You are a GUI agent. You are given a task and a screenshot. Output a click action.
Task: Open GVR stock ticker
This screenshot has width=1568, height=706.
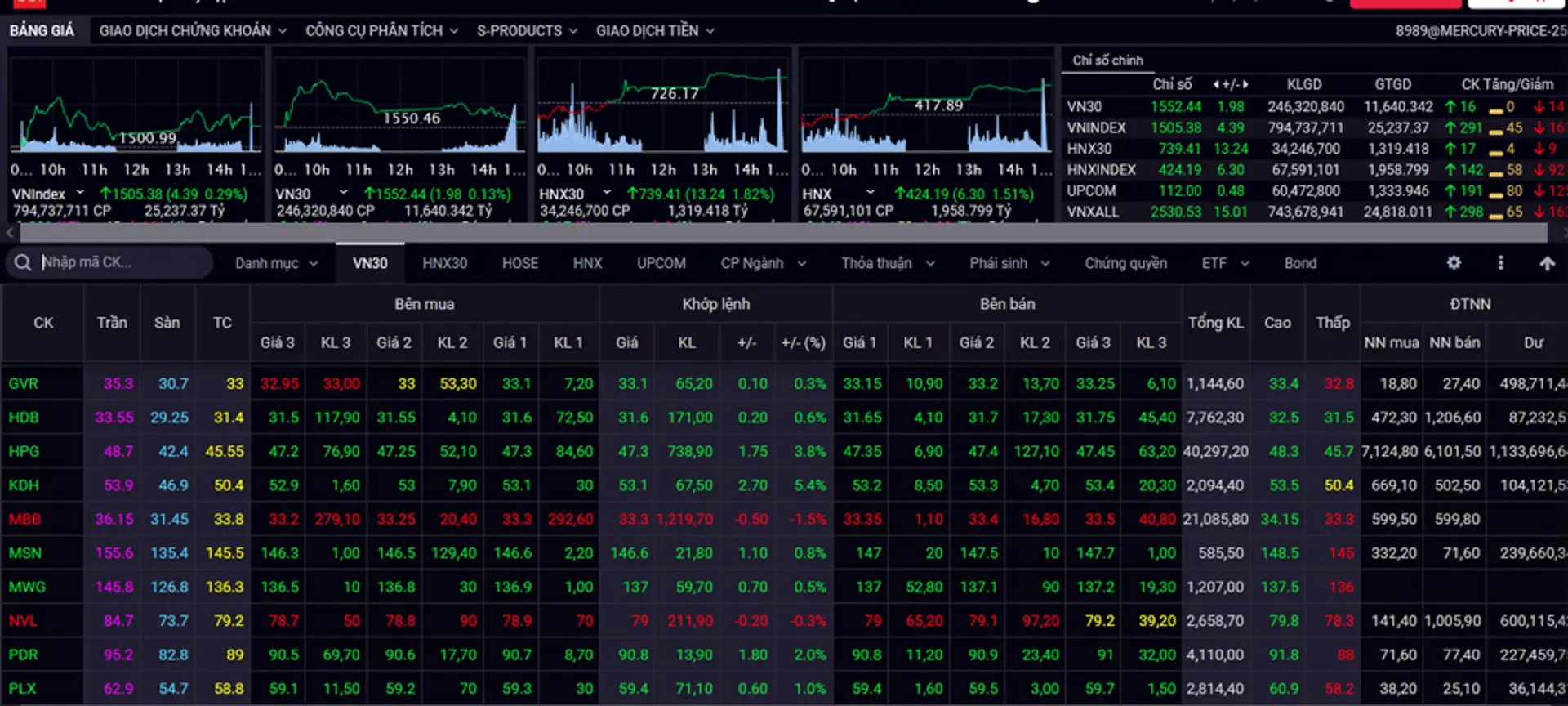[x=24, y=383]
